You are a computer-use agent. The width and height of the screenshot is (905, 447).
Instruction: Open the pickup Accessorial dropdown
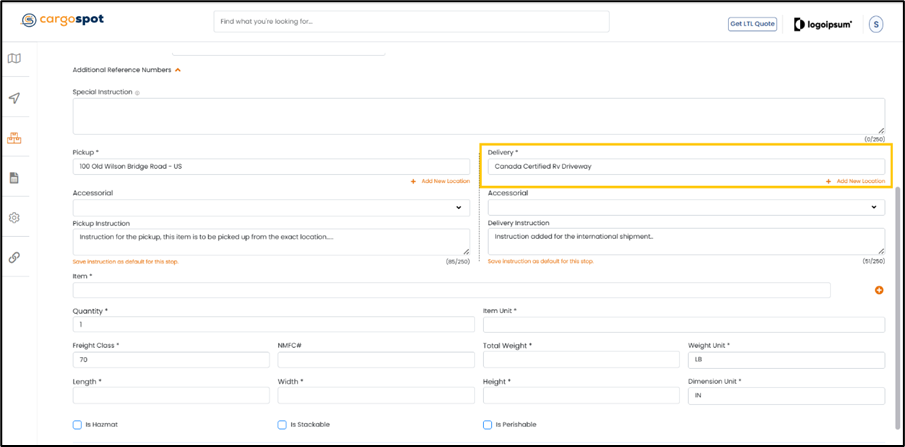pos(270,208)
